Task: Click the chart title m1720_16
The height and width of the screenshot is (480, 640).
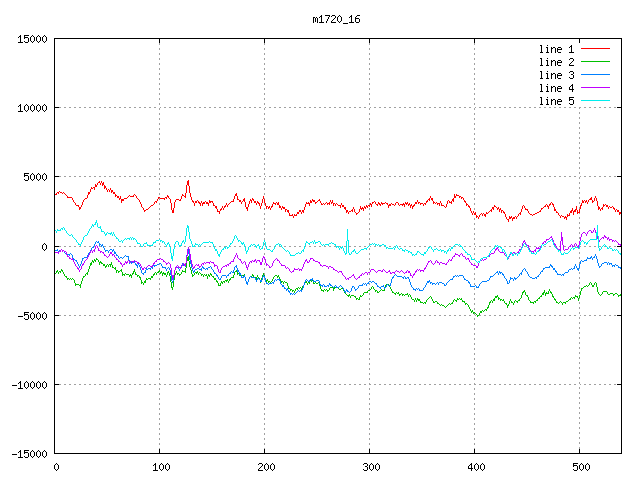Action: pos(337,19)
